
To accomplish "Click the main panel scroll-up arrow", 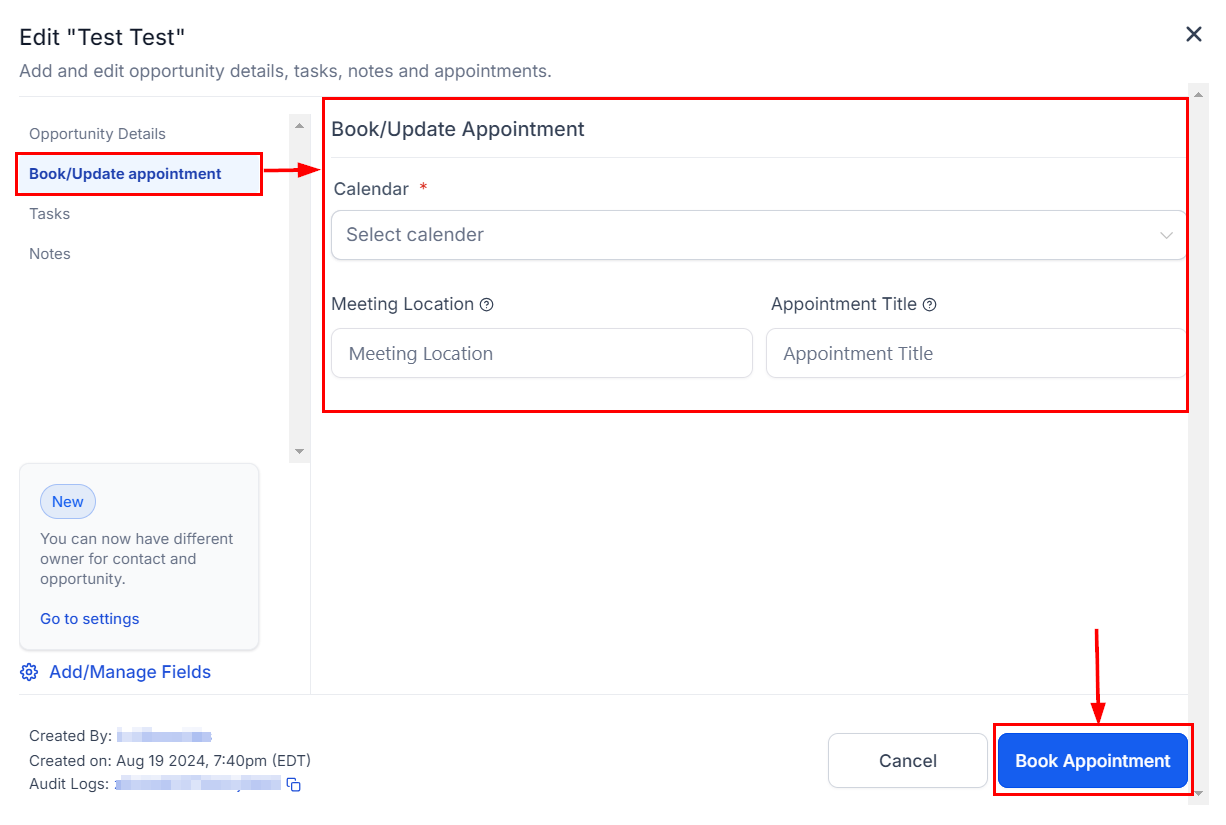I will click(x=1200, y=93).
